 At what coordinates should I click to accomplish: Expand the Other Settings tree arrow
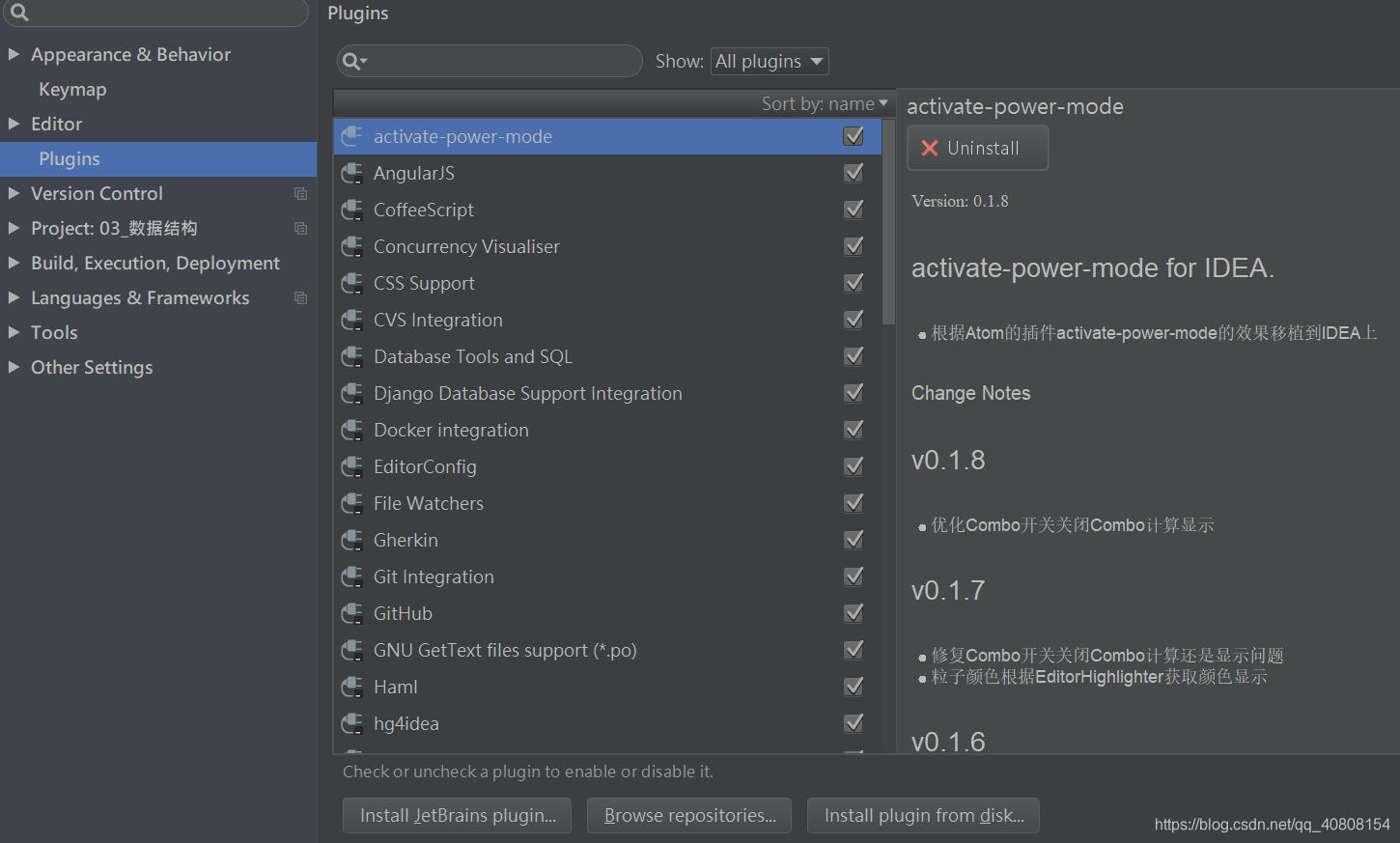pyautogui.click(x=14, y=367)
